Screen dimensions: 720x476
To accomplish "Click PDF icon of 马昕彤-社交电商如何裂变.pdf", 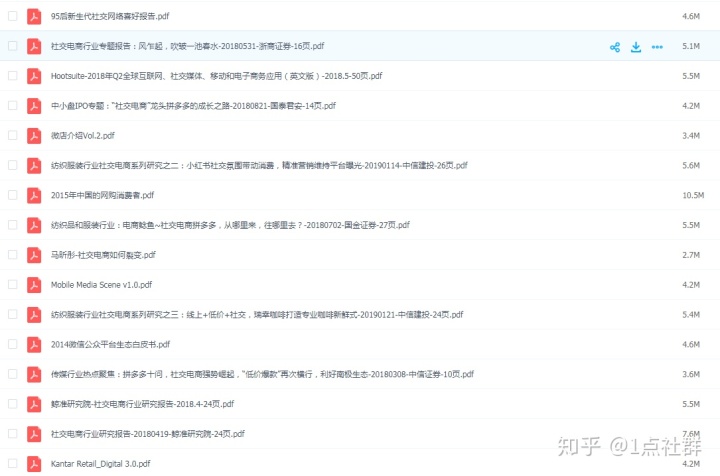I will point(34,255).
